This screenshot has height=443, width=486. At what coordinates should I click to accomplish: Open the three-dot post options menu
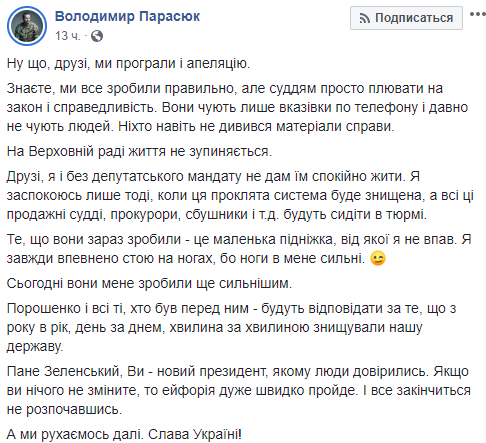click(478, 14)
